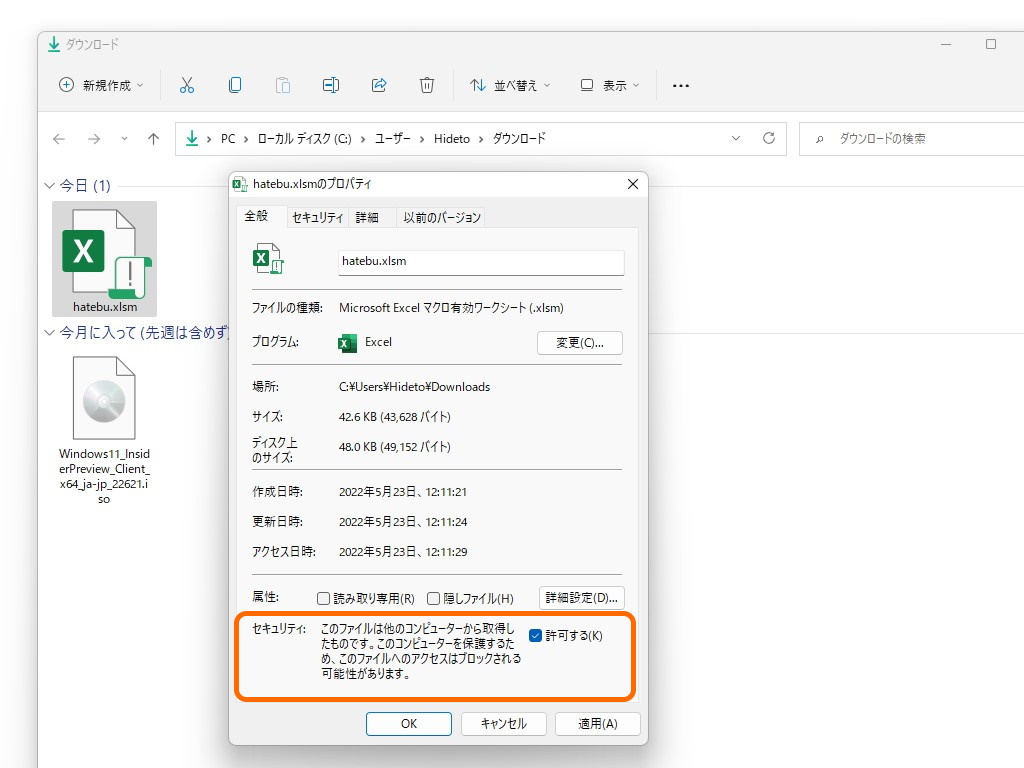Click the Excel file icon in properties dialog

click(268, 259)
